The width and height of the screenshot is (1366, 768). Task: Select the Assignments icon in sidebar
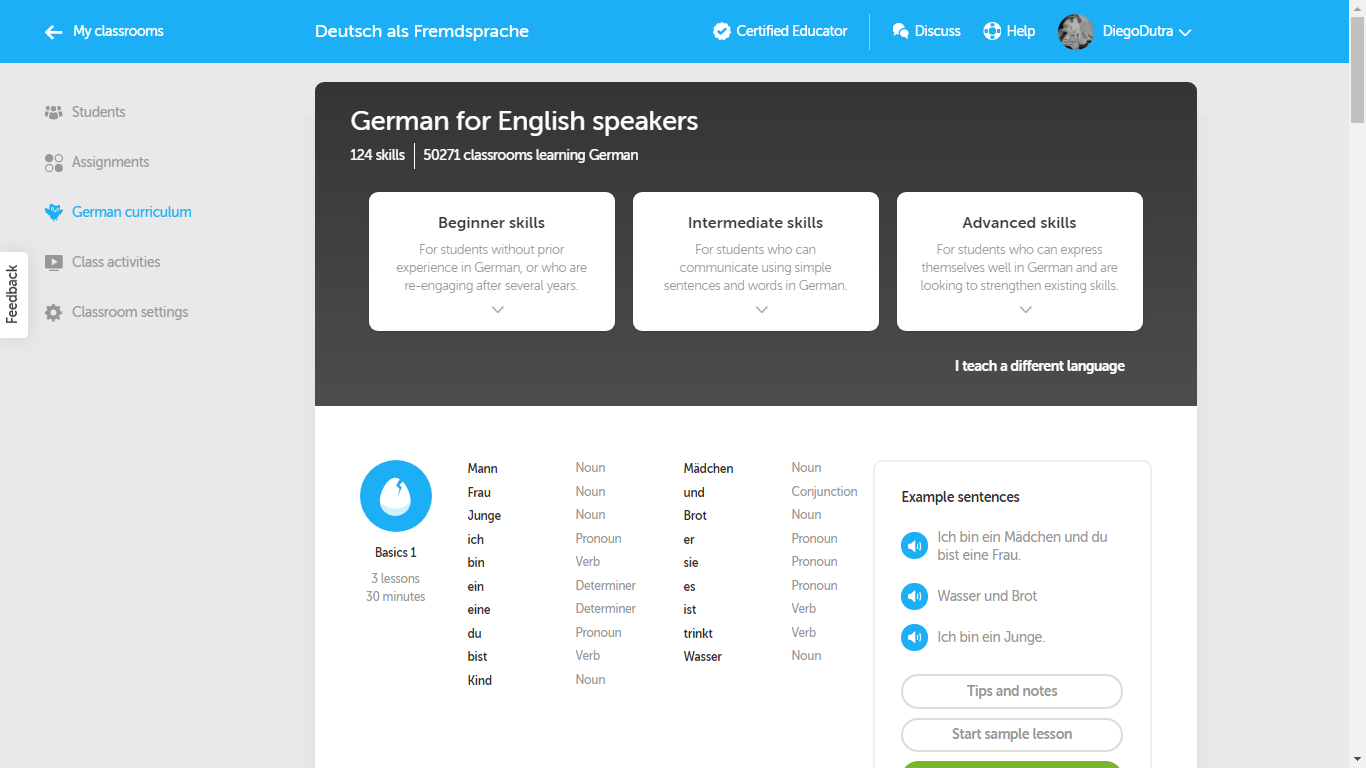pyautogui.click(x=53, y=161)
